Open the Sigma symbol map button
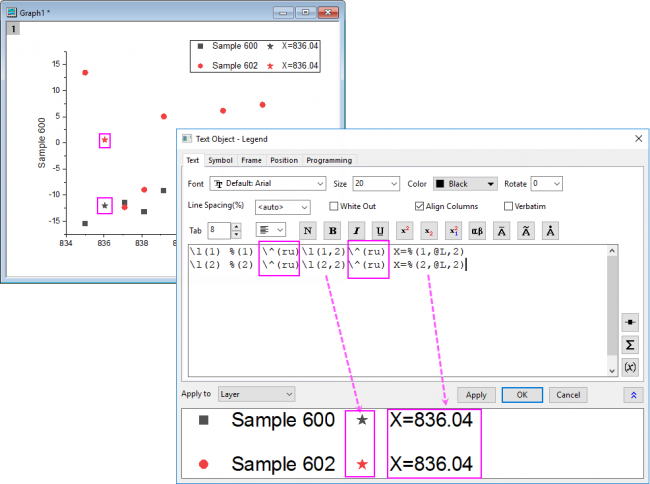Viewport: 650px width, 484px height. (630, 344)
